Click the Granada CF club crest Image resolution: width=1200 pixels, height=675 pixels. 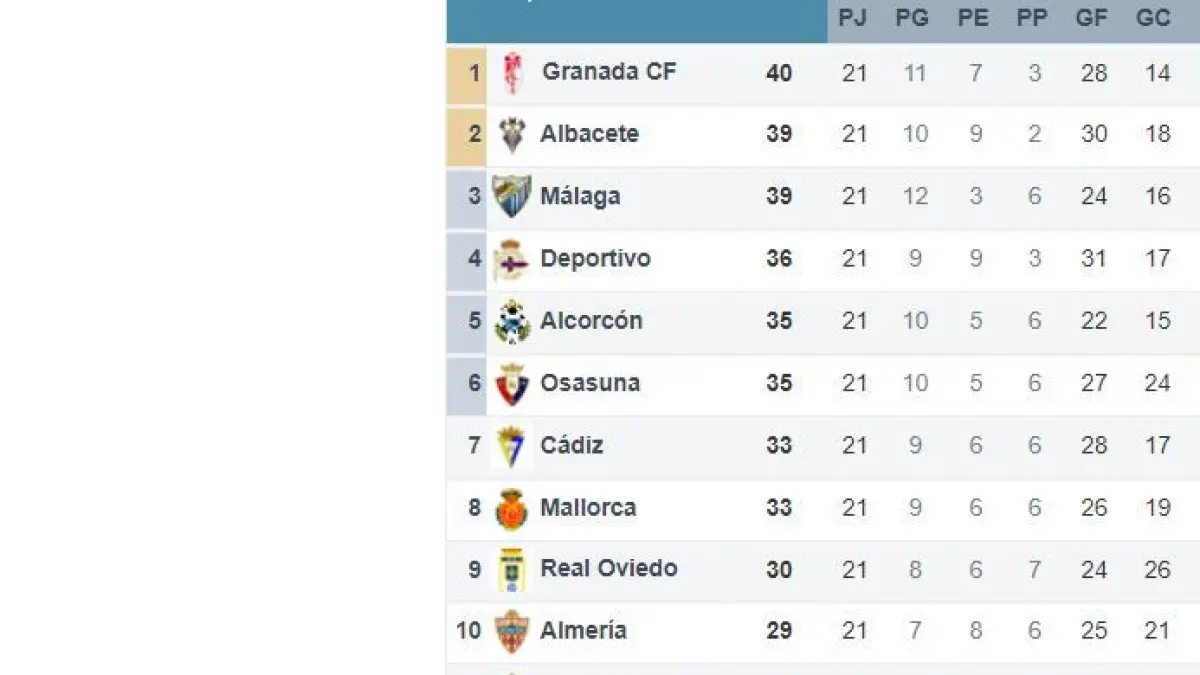[512, 73]
